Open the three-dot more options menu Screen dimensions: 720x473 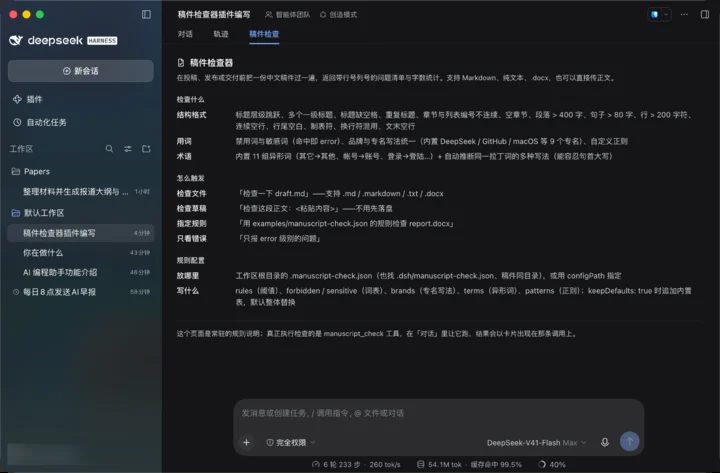pos(684,15)
